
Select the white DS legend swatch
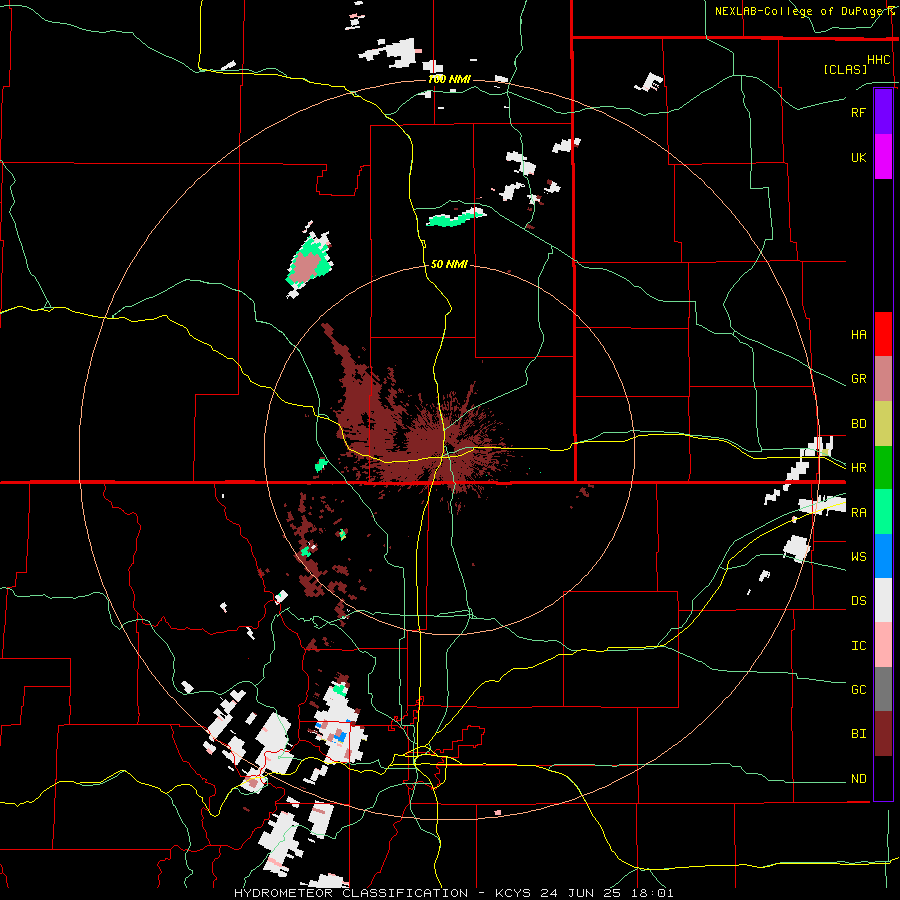click(x=883, y=600)
